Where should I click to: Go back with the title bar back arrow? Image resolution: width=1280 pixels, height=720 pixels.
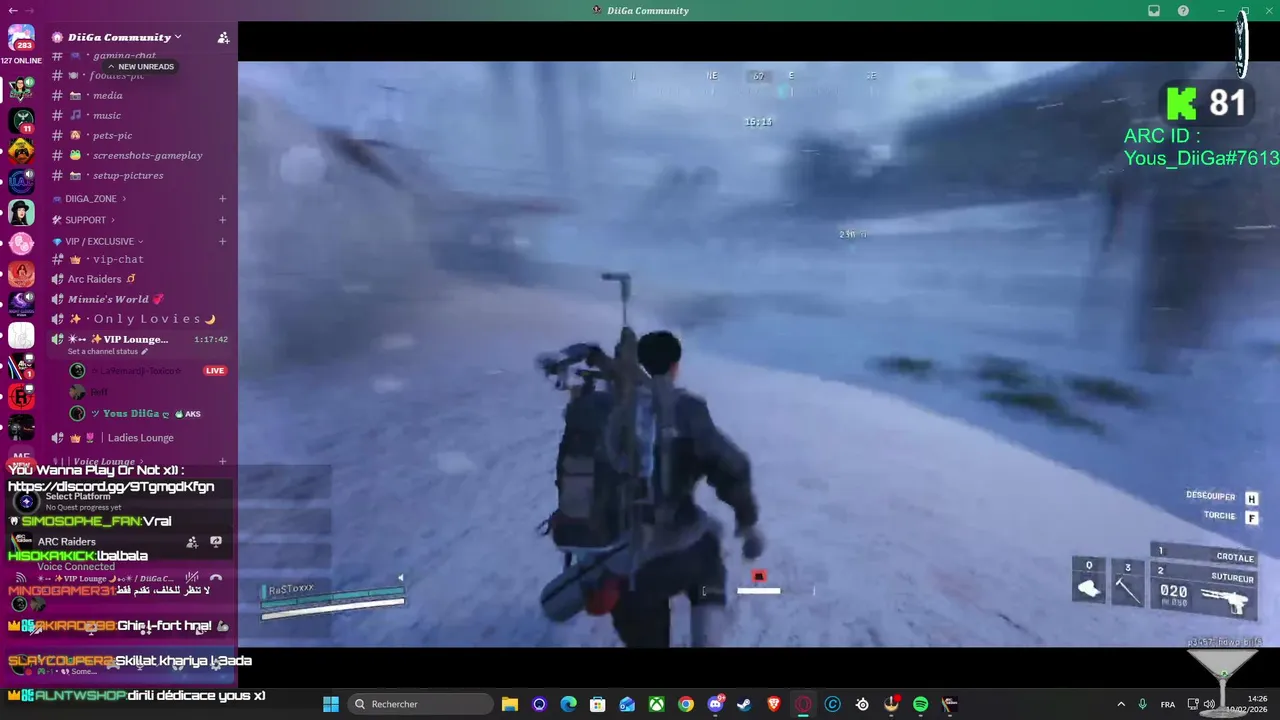(12, 10)
